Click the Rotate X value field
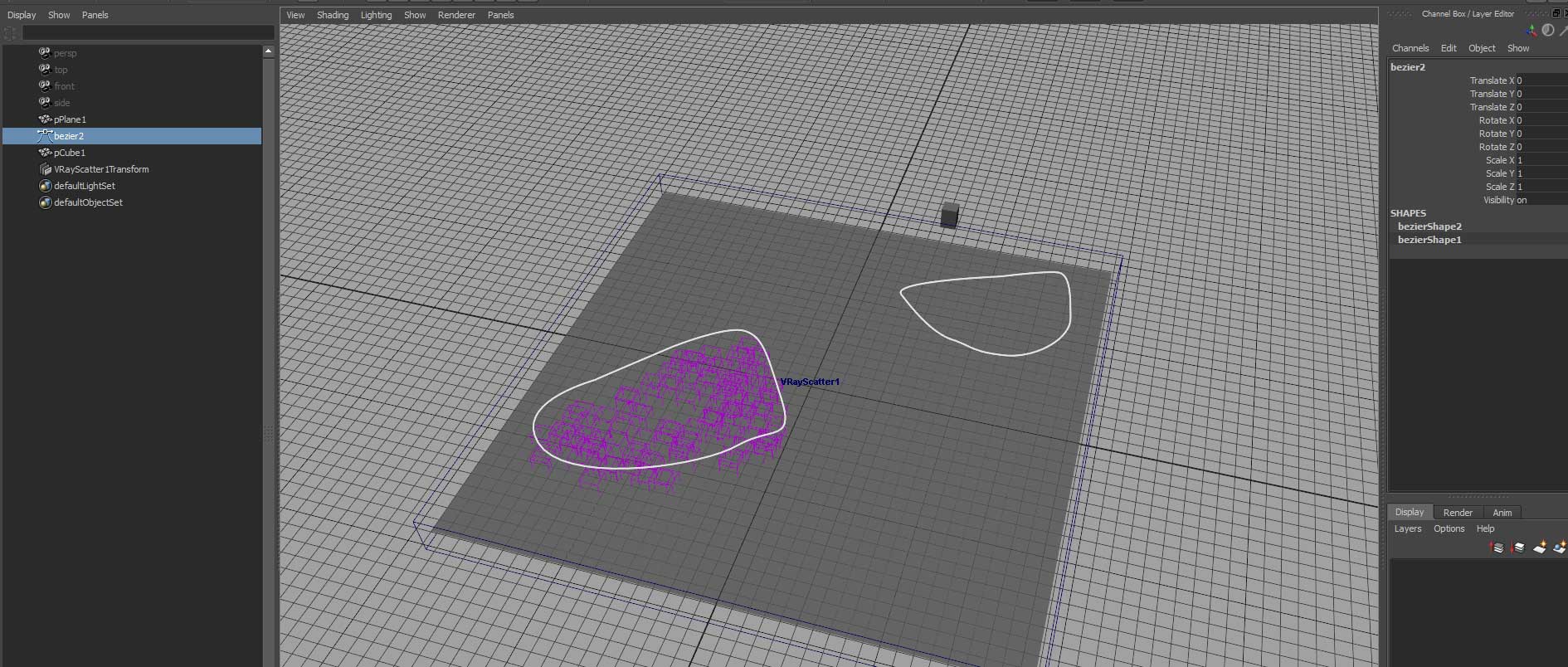1568x667 pixels. coord(1541,120)
